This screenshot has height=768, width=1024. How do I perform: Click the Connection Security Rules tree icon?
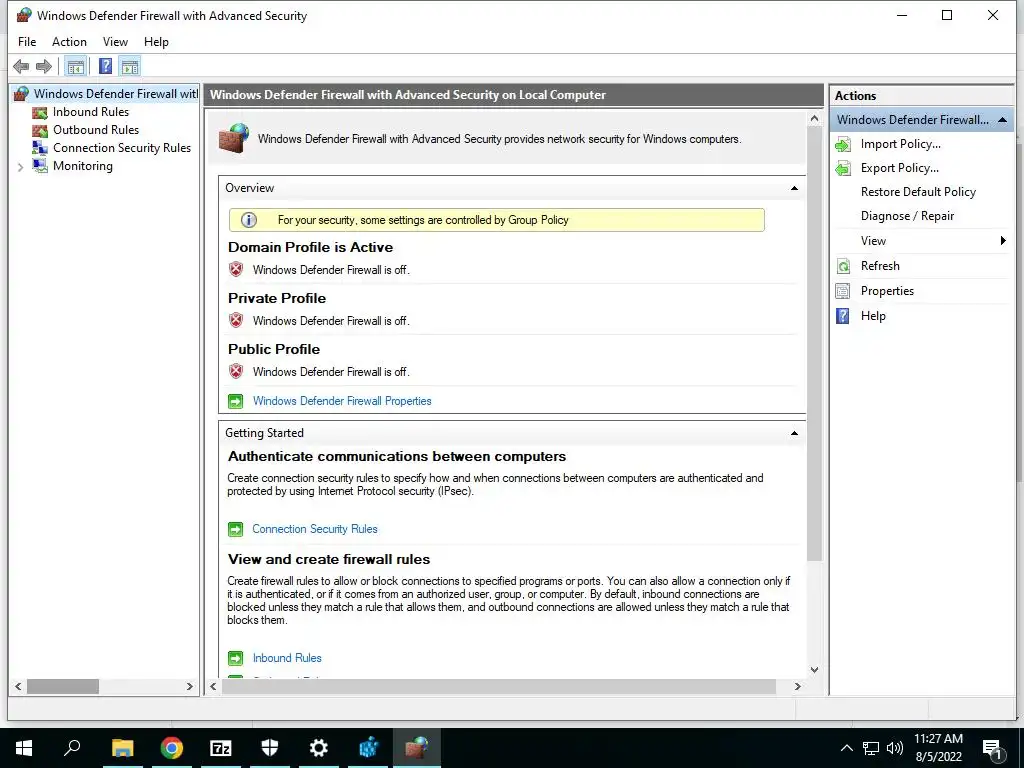tap(40, 148)
